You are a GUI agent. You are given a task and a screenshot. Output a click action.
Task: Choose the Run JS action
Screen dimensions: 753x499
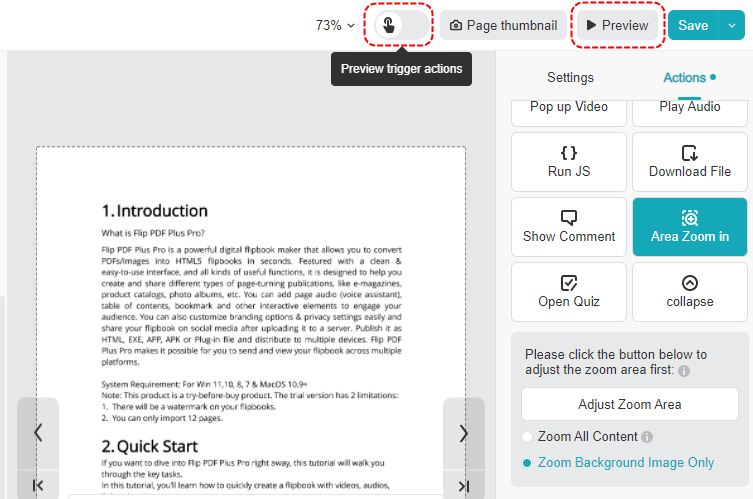click(569, 162)
